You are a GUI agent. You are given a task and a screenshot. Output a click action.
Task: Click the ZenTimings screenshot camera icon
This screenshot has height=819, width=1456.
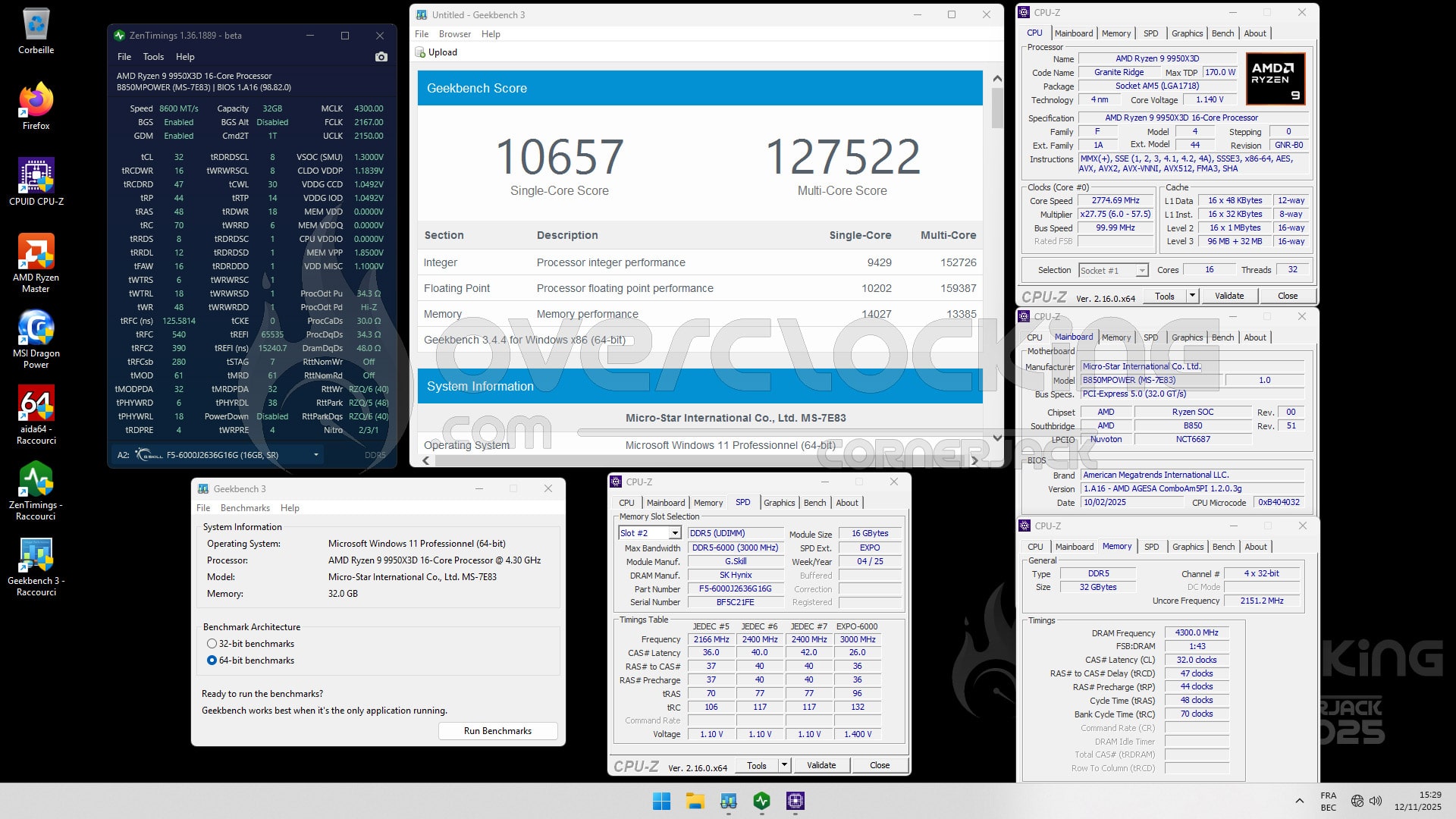(x=381, y=57)
